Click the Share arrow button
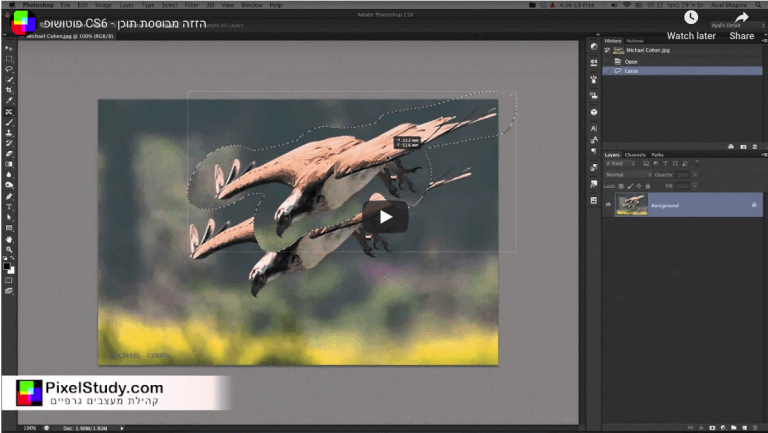Image resolution: width=768 pixels, height=433 pixels. pyautogui.click(x=742, y=18)
